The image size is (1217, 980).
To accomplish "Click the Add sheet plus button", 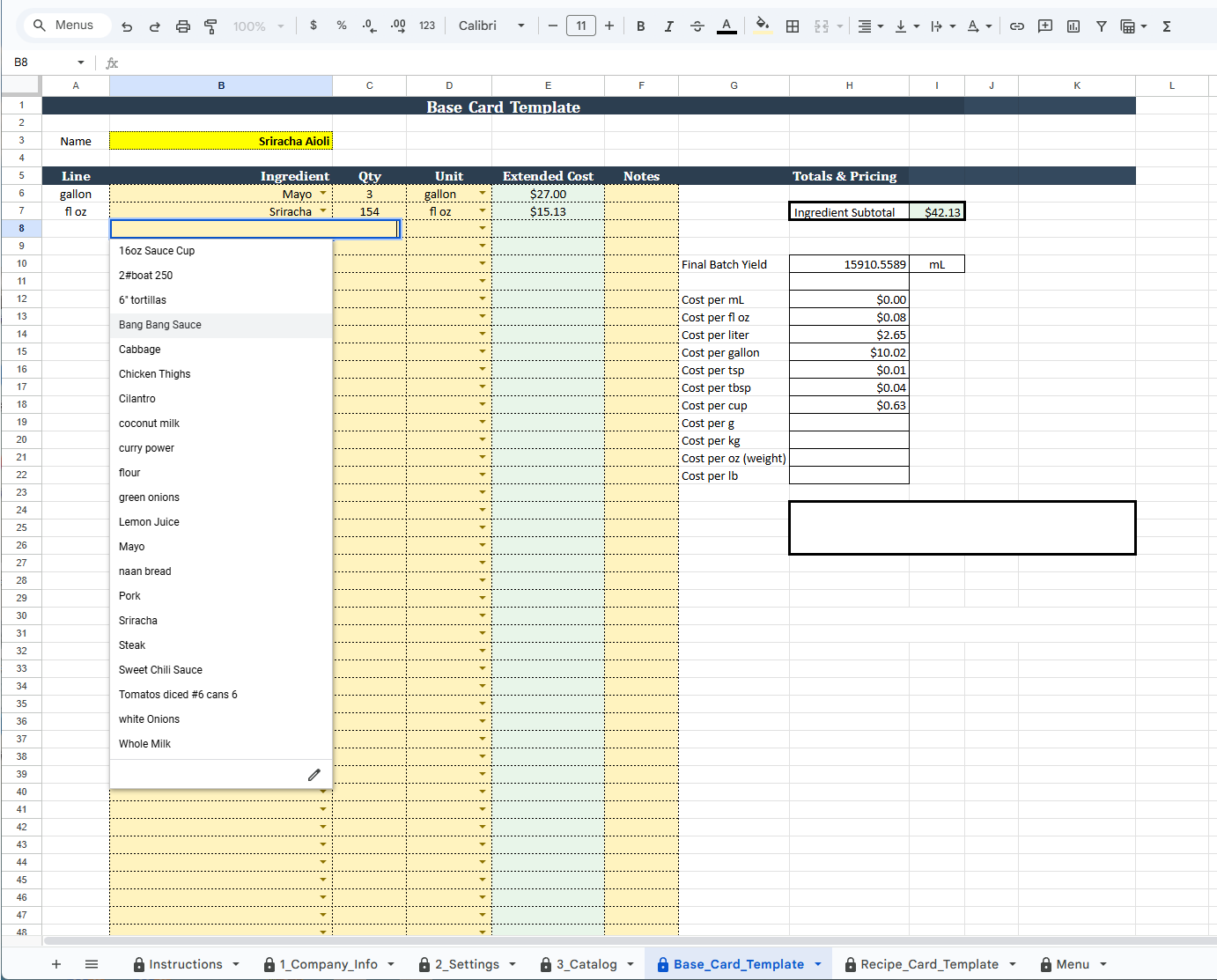I will tap(56, 964).
